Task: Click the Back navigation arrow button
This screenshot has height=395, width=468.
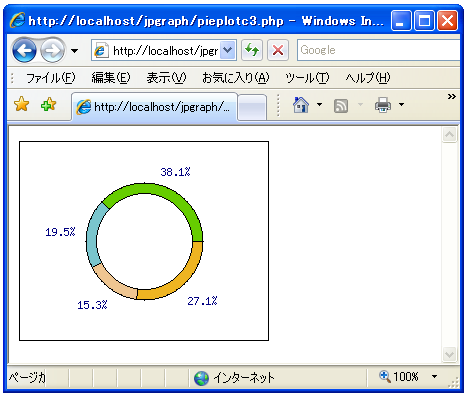Action: point(24,50)
